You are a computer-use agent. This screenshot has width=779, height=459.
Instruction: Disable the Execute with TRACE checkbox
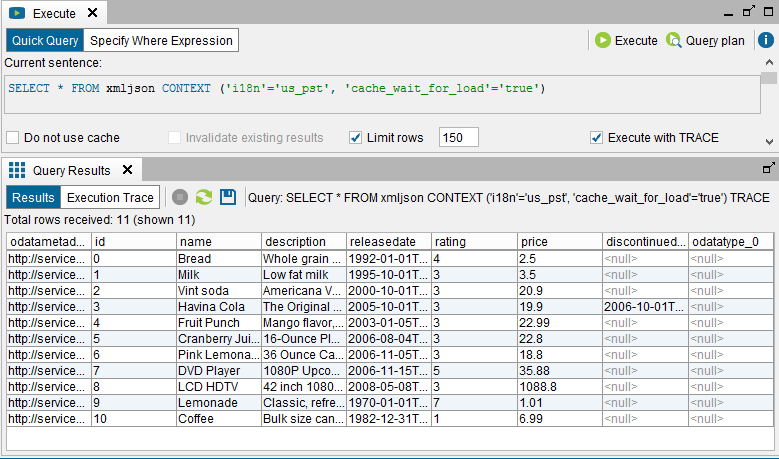click(596, 138)
